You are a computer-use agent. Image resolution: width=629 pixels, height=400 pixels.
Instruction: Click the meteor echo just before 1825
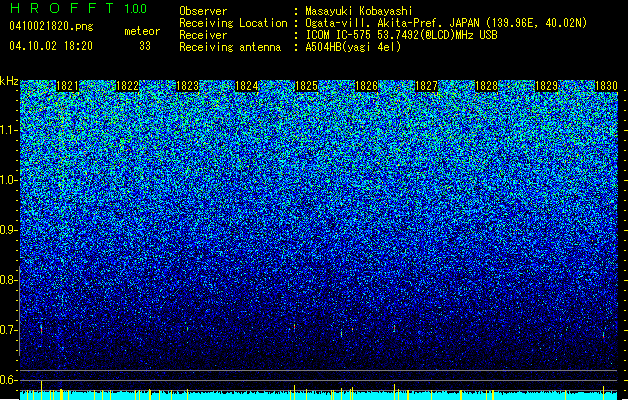294,327
